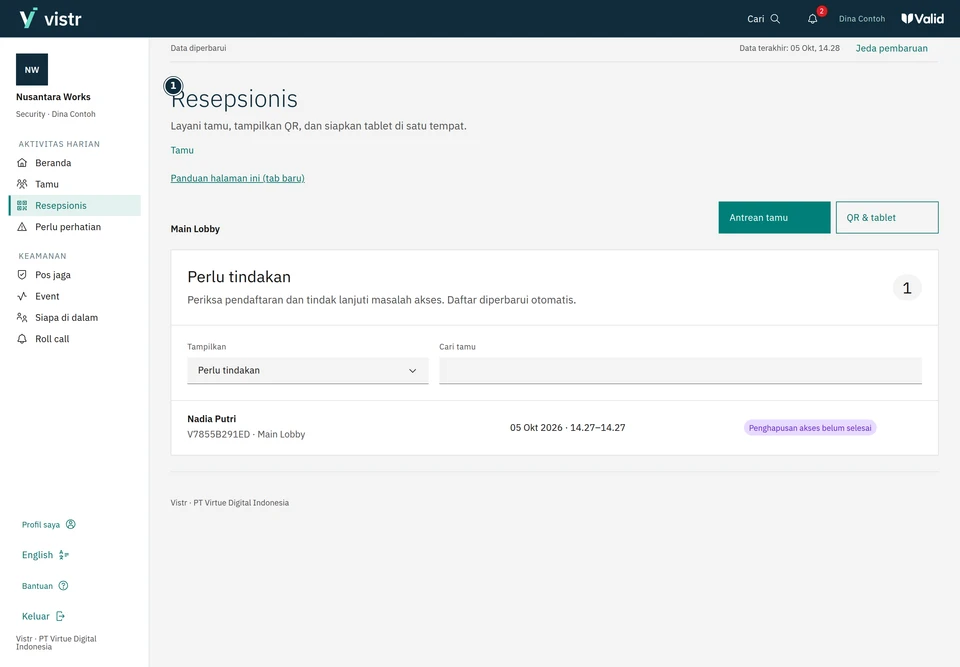Click the Bantuan question mark icon
The height and width of the screenshot is (667, 960).
click(x=63, y=586)
